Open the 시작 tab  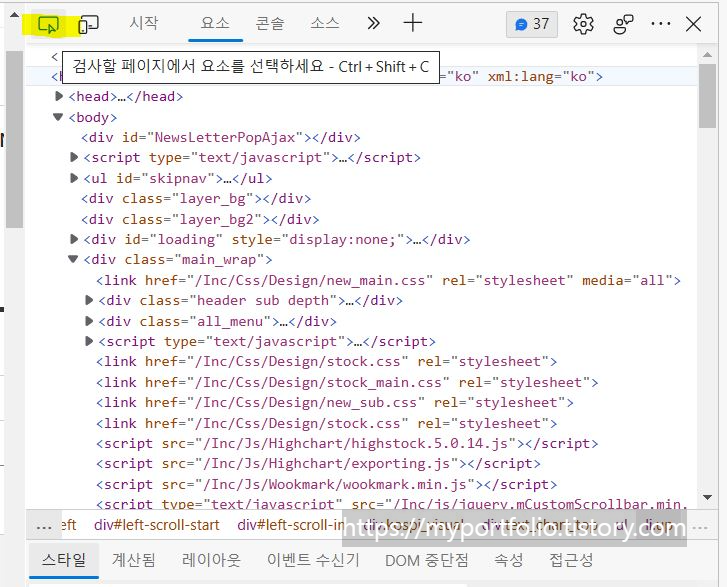pos(144,23)
